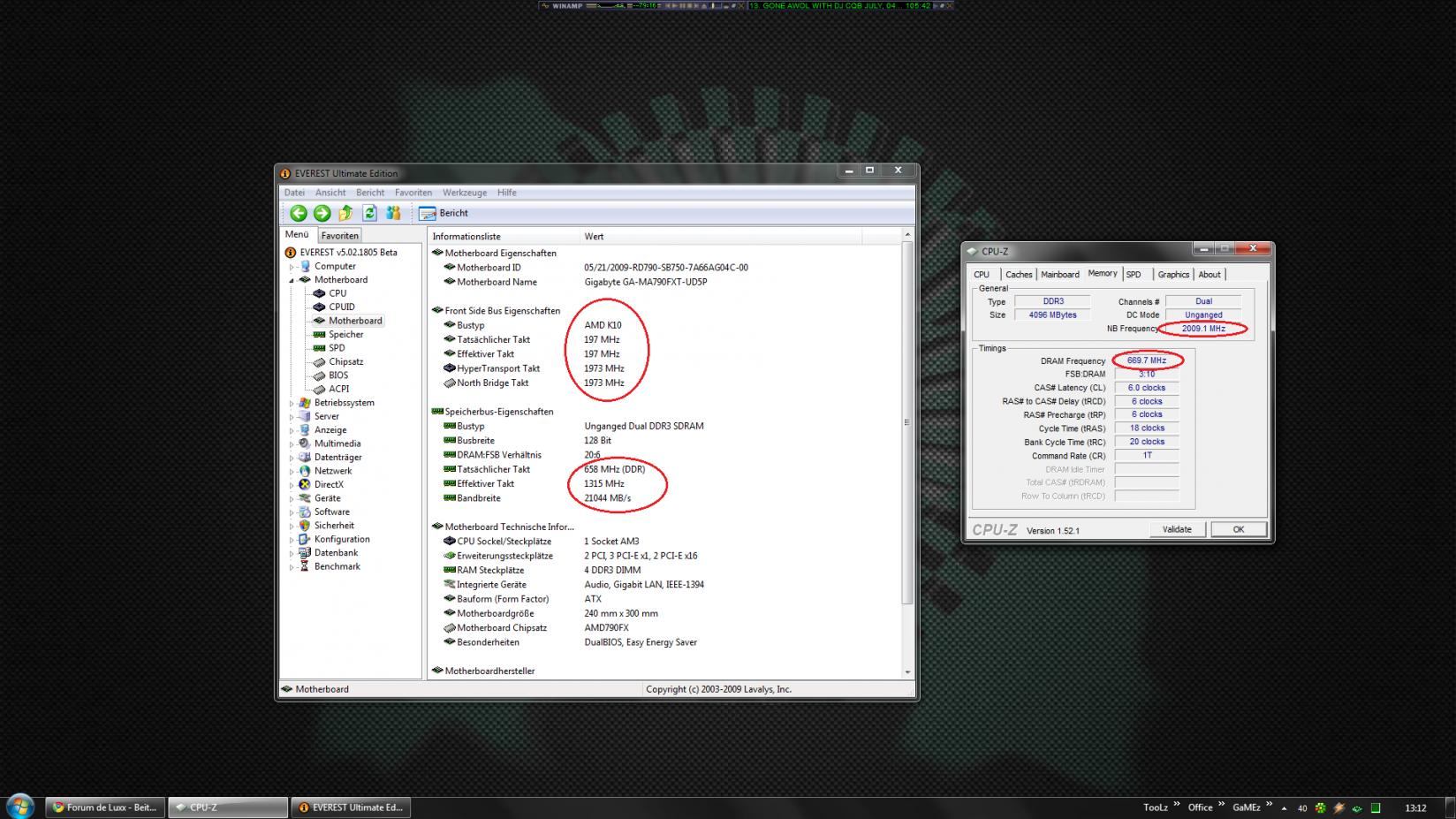
Task: Click the Geräte tree icon
Action: (305, 498)
